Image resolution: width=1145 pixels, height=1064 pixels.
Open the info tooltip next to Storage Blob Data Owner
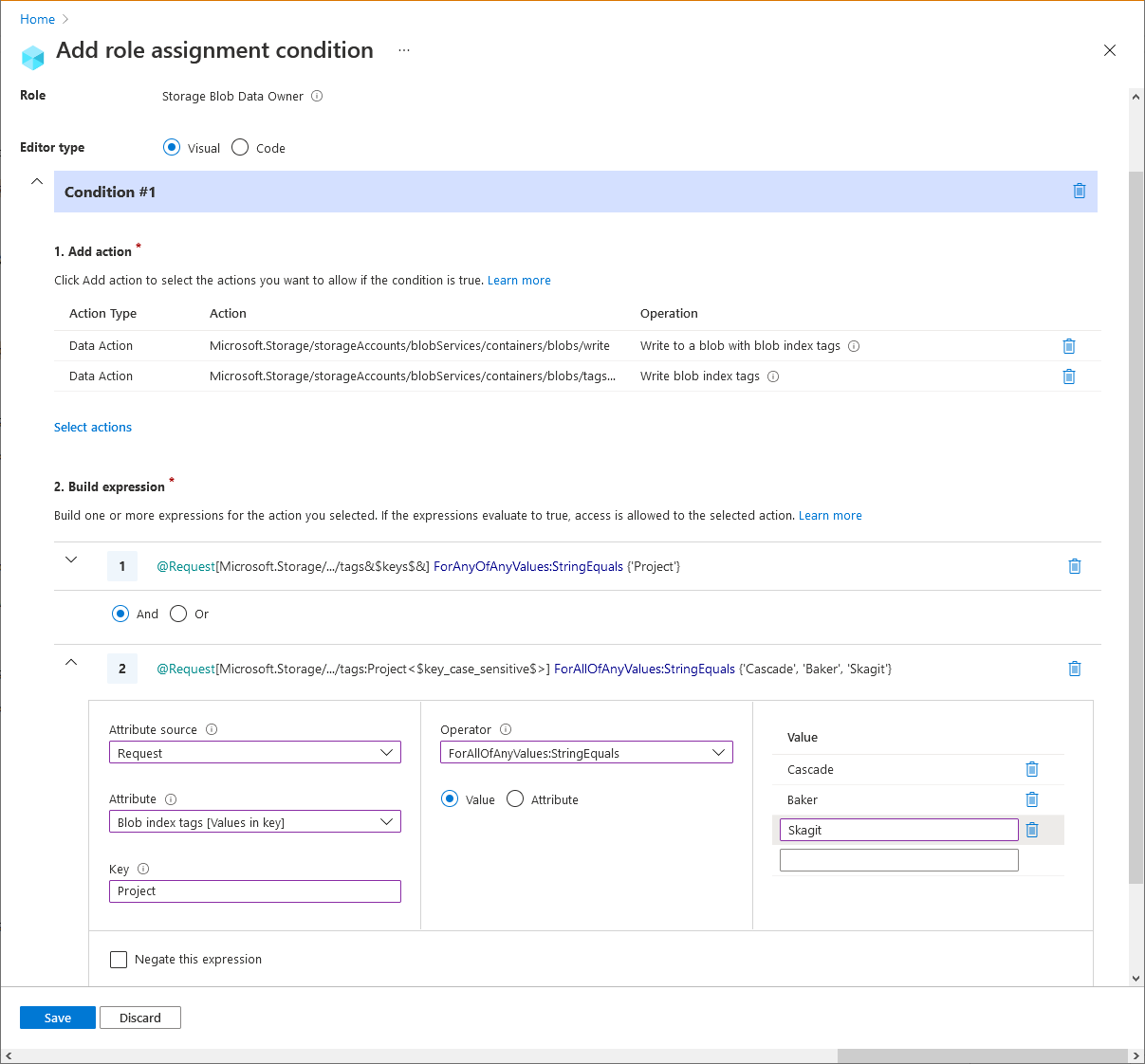click(316, 96)
